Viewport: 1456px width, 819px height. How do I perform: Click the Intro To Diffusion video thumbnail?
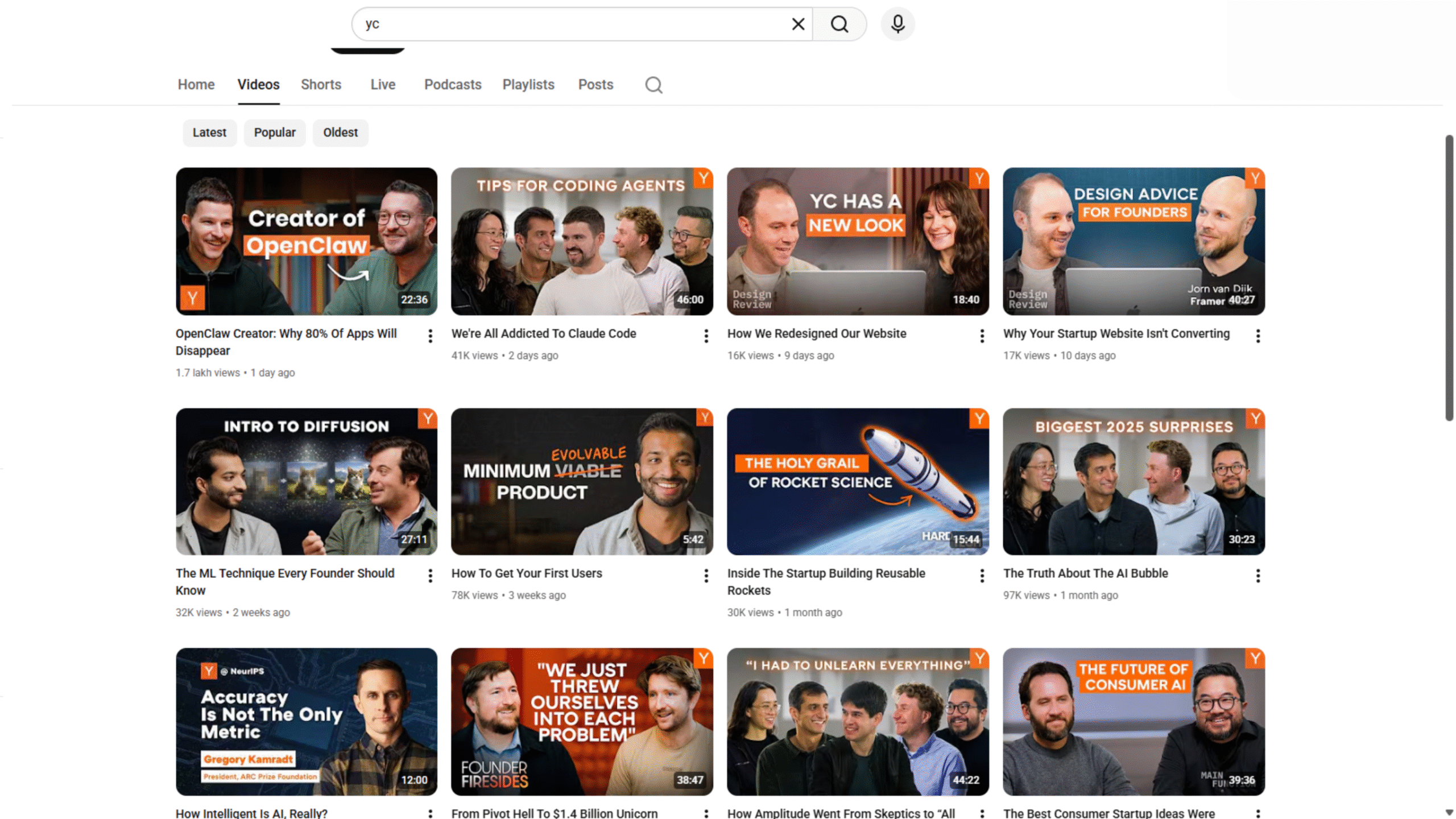tap(306, 481)
